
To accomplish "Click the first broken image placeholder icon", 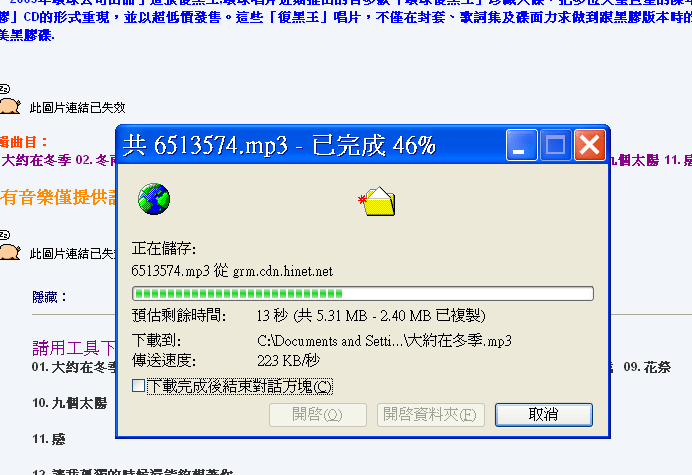I will coord(10,100).
